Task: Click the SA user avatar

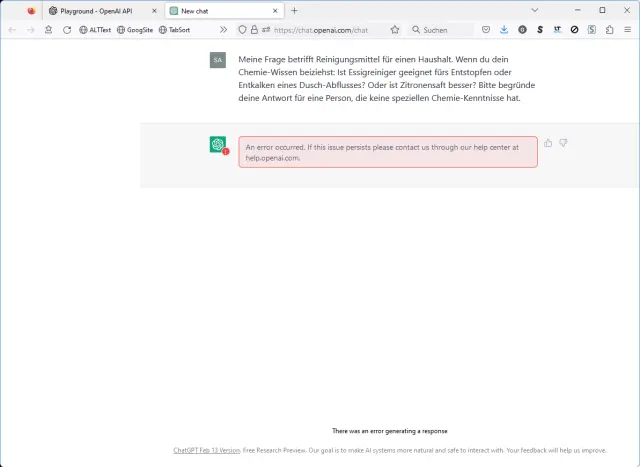Action: tap(218, 60)
